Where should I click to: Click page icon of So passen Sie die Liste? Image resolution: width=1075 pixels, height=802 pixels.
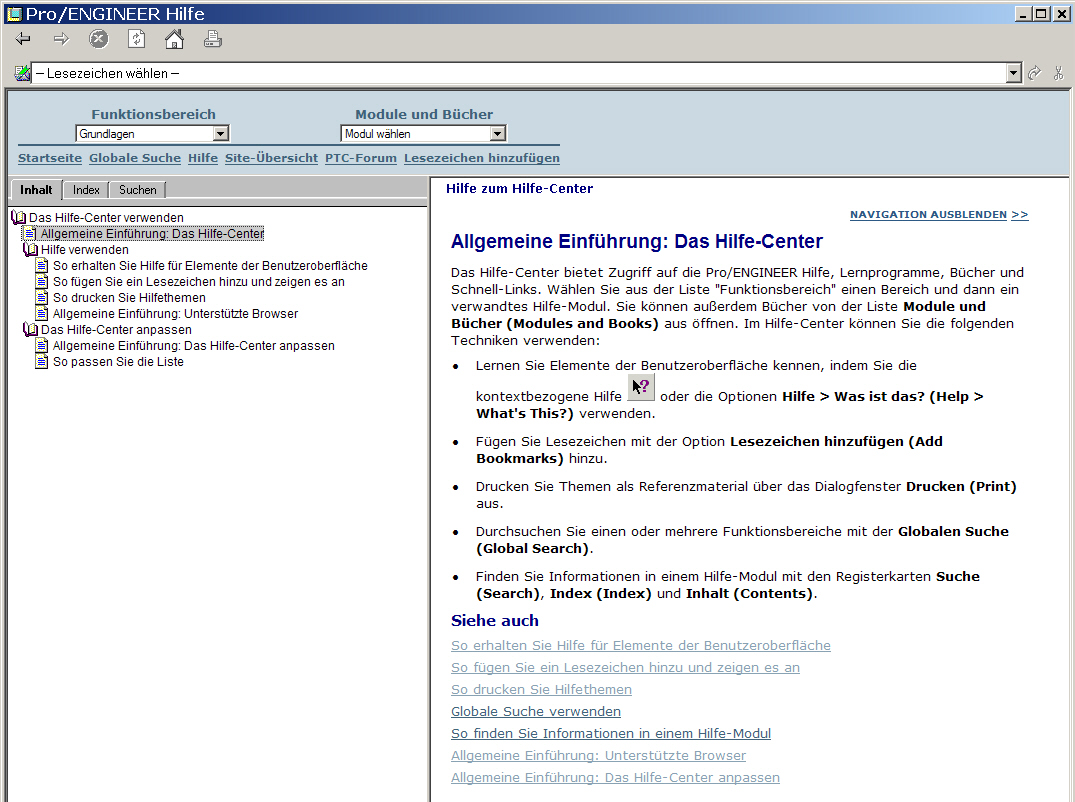[x=42, y=361]
